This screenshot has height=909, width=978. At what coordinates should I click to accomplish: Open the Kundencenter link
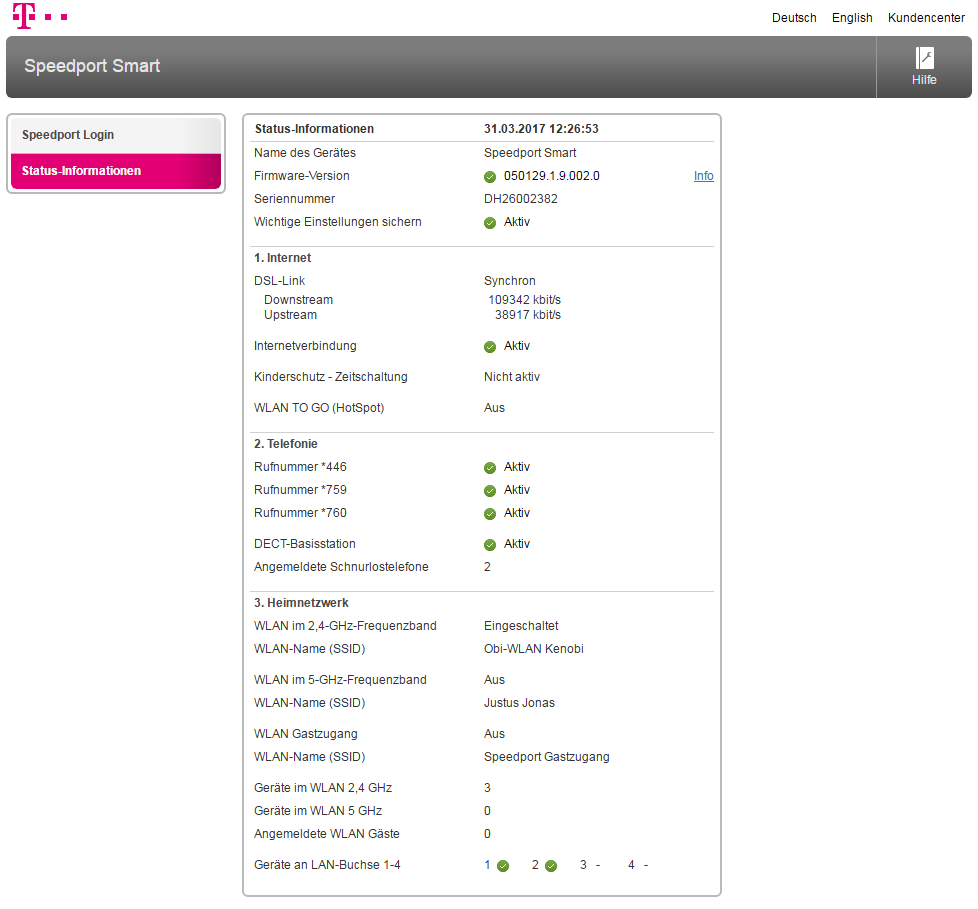[926, 17]
